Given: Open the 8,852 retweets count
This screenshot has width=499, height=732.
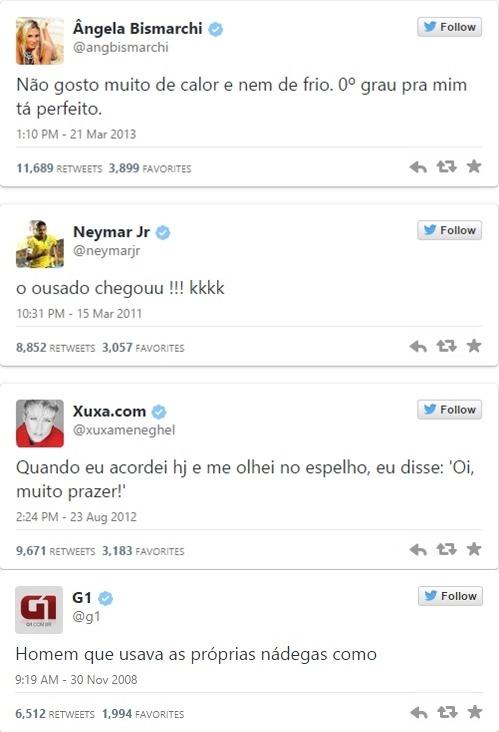Looking at the screenshot, I should 55,348.
